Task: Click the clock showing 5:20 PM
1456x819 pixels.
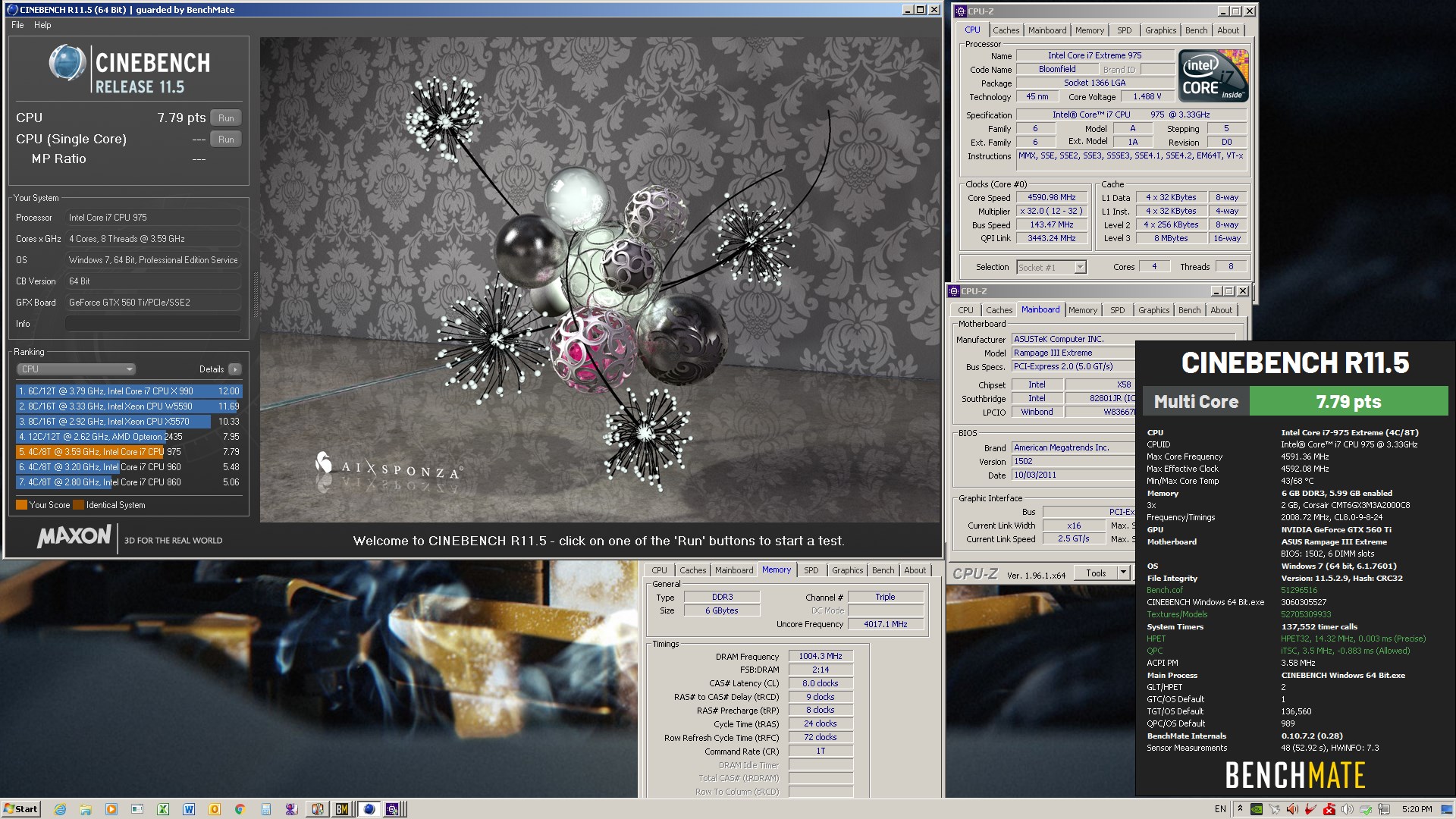Action: [1417, 809]
